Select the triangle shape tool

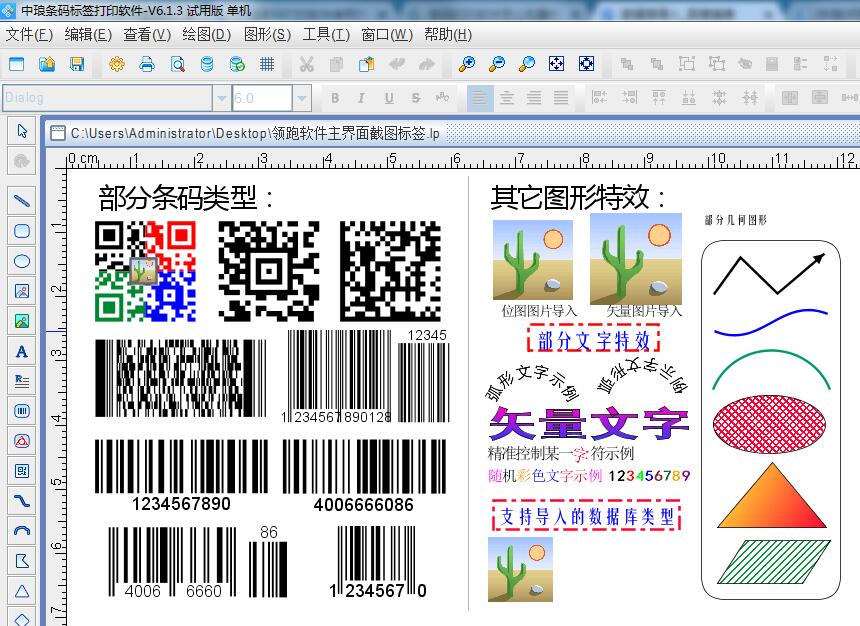click(x=22, y=591)
